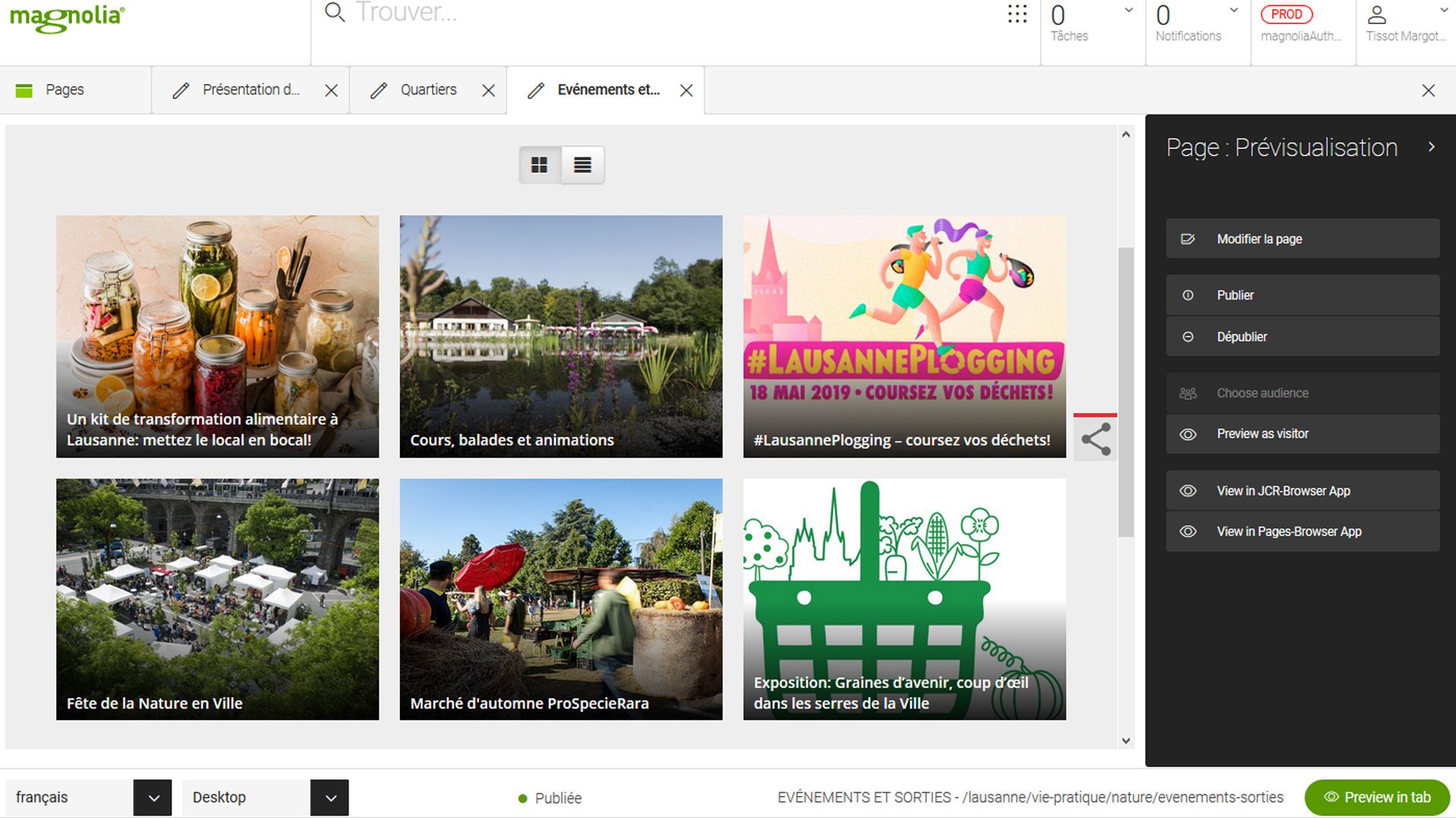Expand the user Tissot Margot menu chevron
The width and height of the screenshot is (1456, 818).
[x=1443, y=11]
